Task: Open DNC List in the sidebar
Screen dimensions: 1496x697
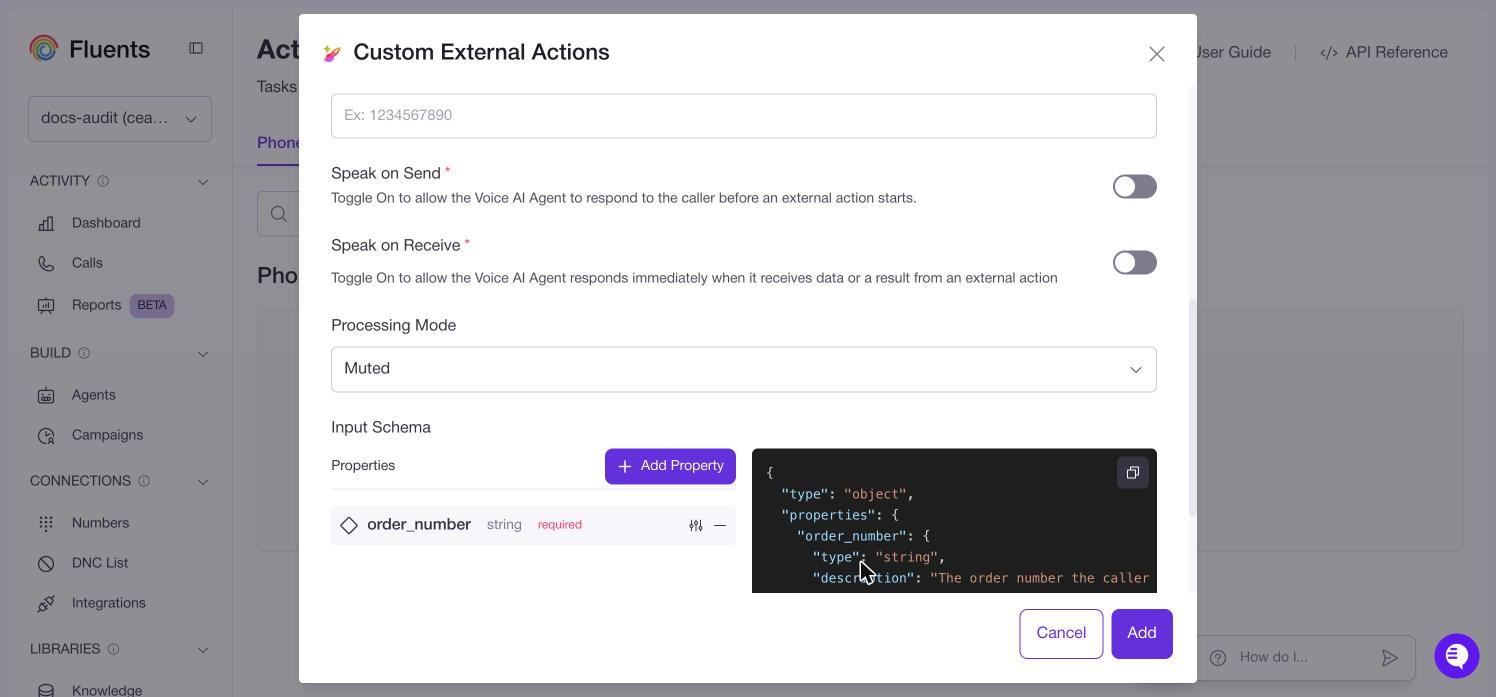Action: 100,563
